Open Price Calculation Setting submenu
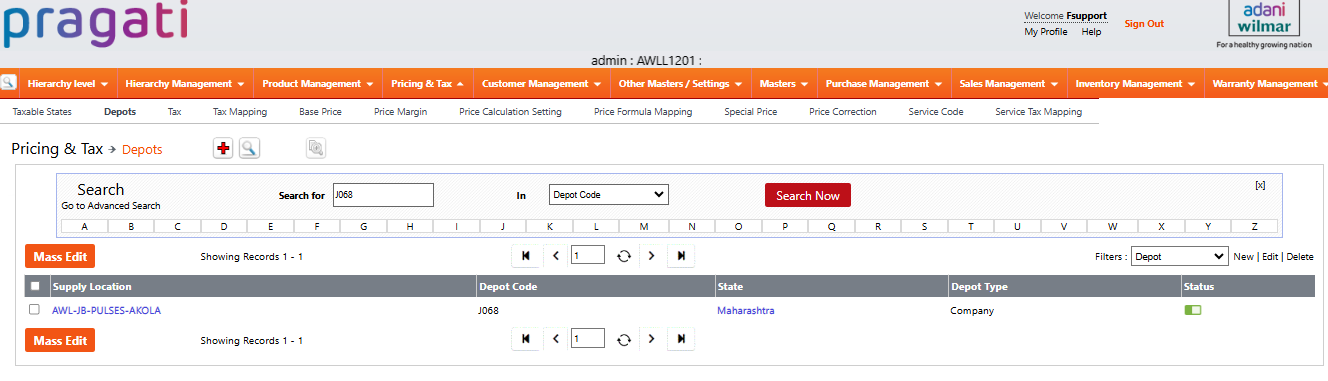This screenshot has width=1328, height=381. click(x=510, y=112)
